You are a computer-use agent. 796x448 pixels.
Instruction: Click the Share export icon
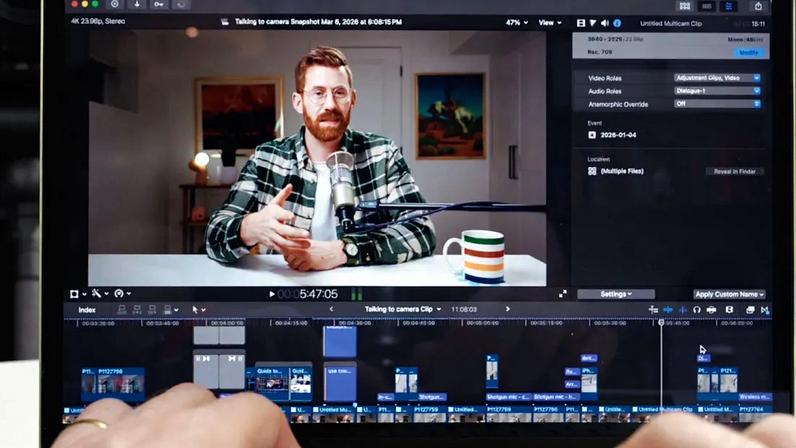point(758,6)
